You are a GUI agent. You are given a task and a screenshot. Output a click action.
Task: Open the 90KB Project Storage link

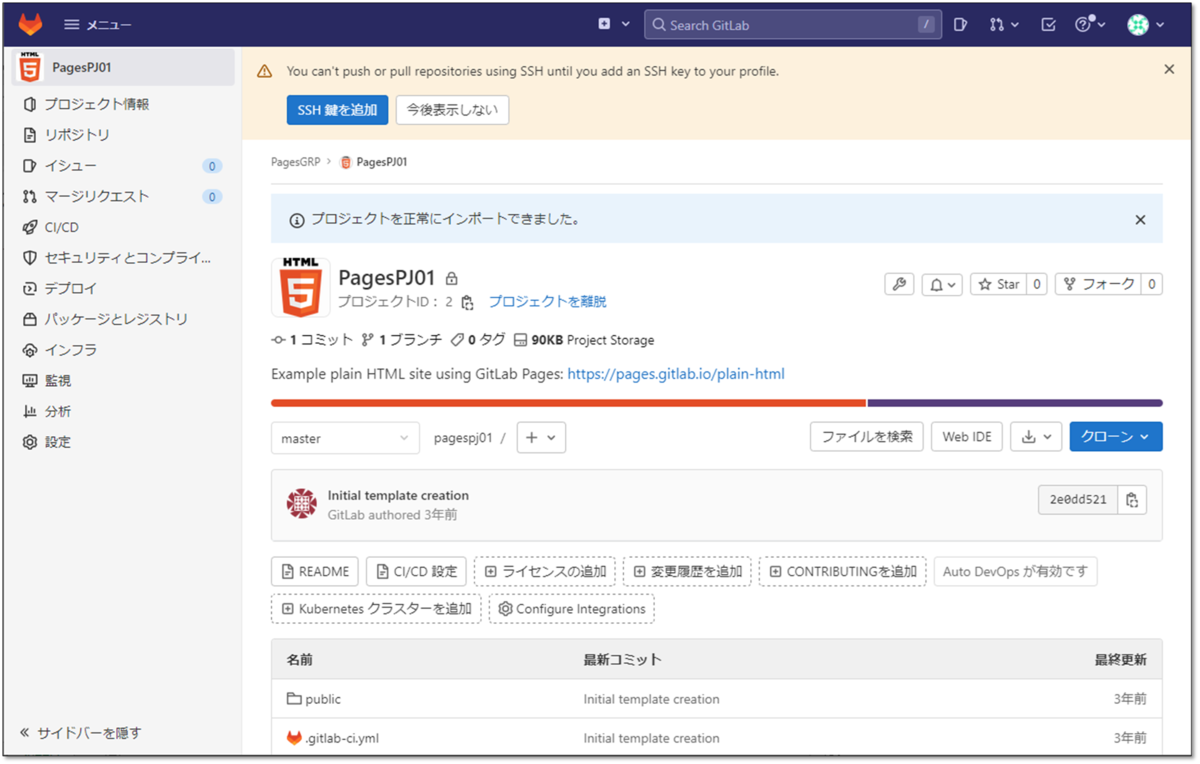[584, 340]
